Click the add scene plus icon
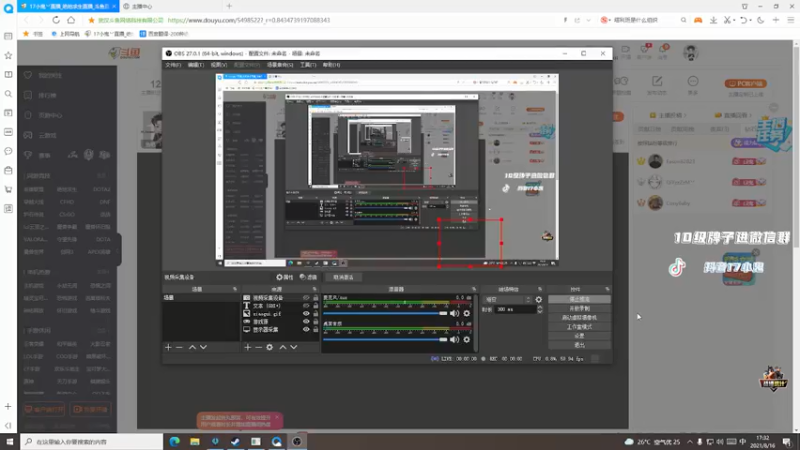The image size is (800, 450). [168, 347]
